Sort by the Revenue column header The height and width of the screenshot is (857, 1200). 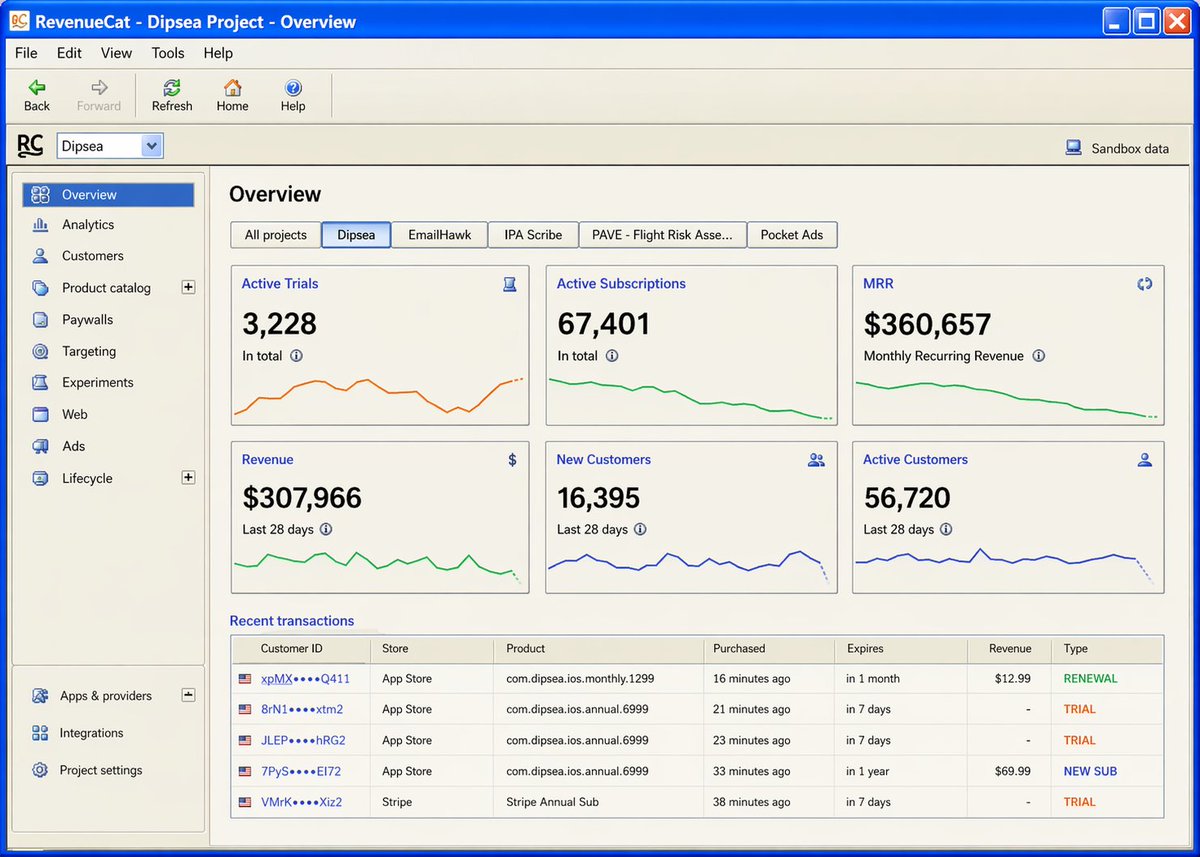pos(1009,649)
